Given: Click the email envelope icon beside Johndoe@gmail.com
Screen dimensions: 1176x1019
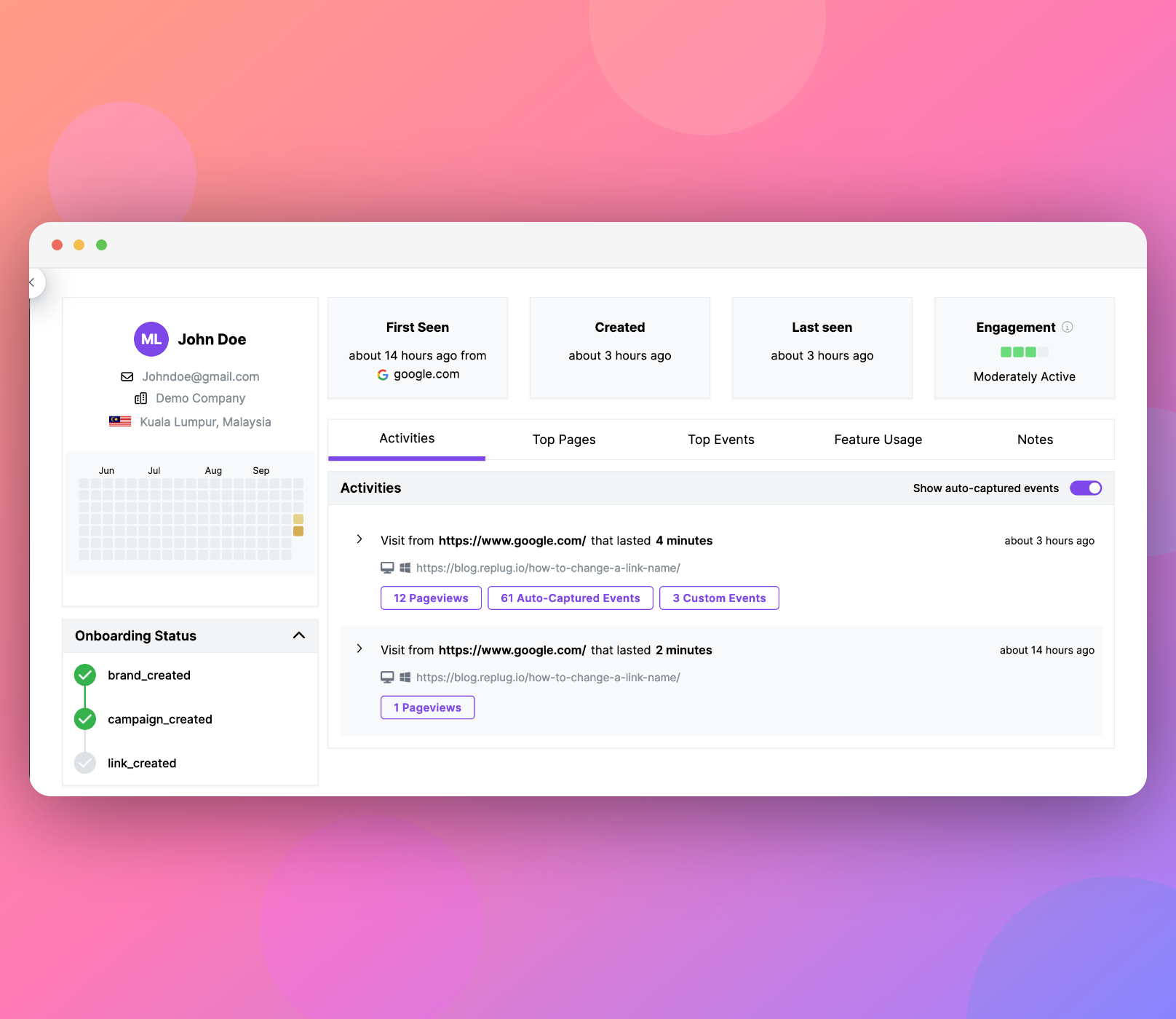Looking at the screenshot, I should coord(127,376).
